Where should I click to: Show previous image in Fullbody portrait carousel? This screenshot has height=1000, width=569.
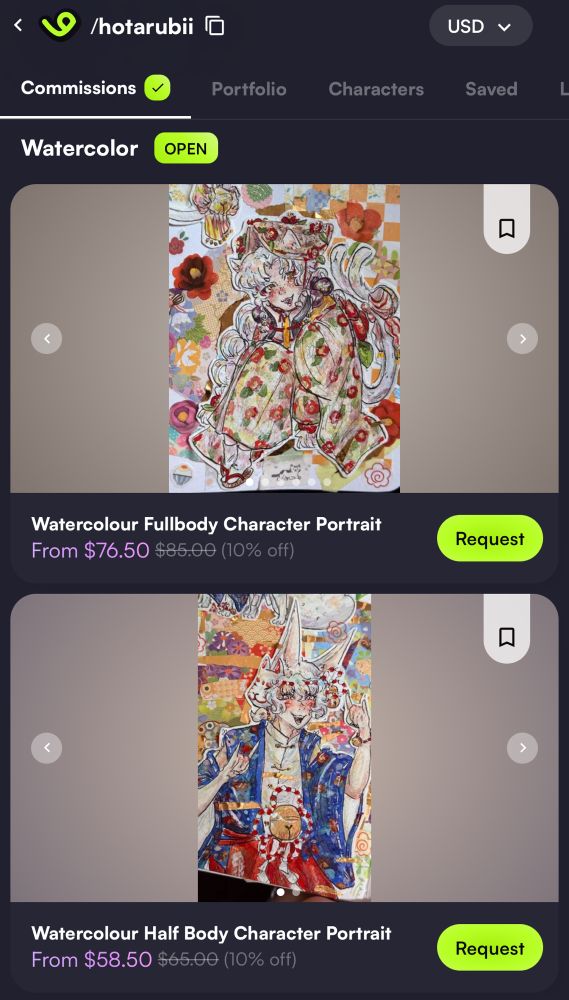47,338
